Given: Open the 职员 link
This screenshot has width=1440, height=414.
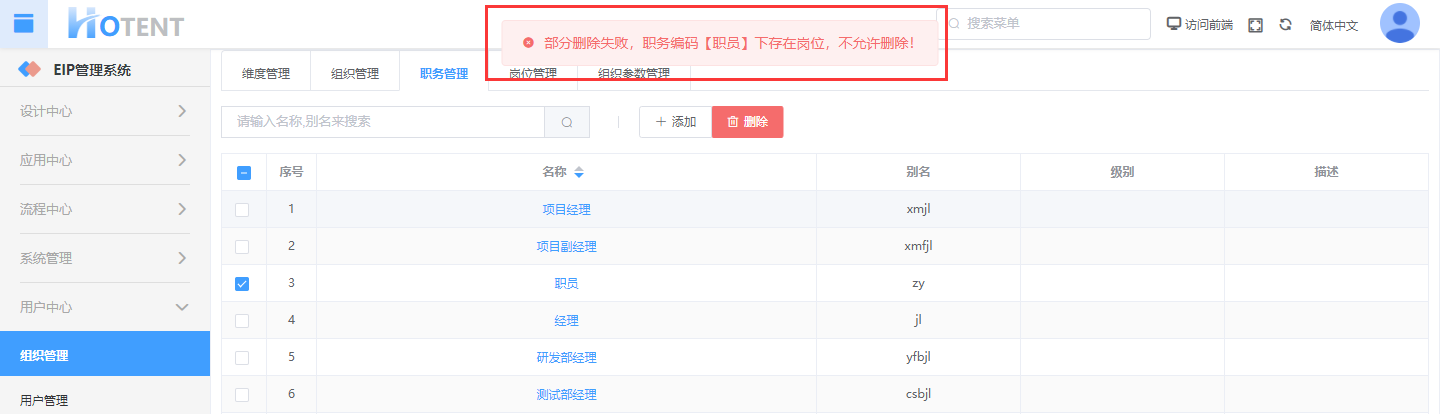Looking at the screenshot, I should click(566, 284).
